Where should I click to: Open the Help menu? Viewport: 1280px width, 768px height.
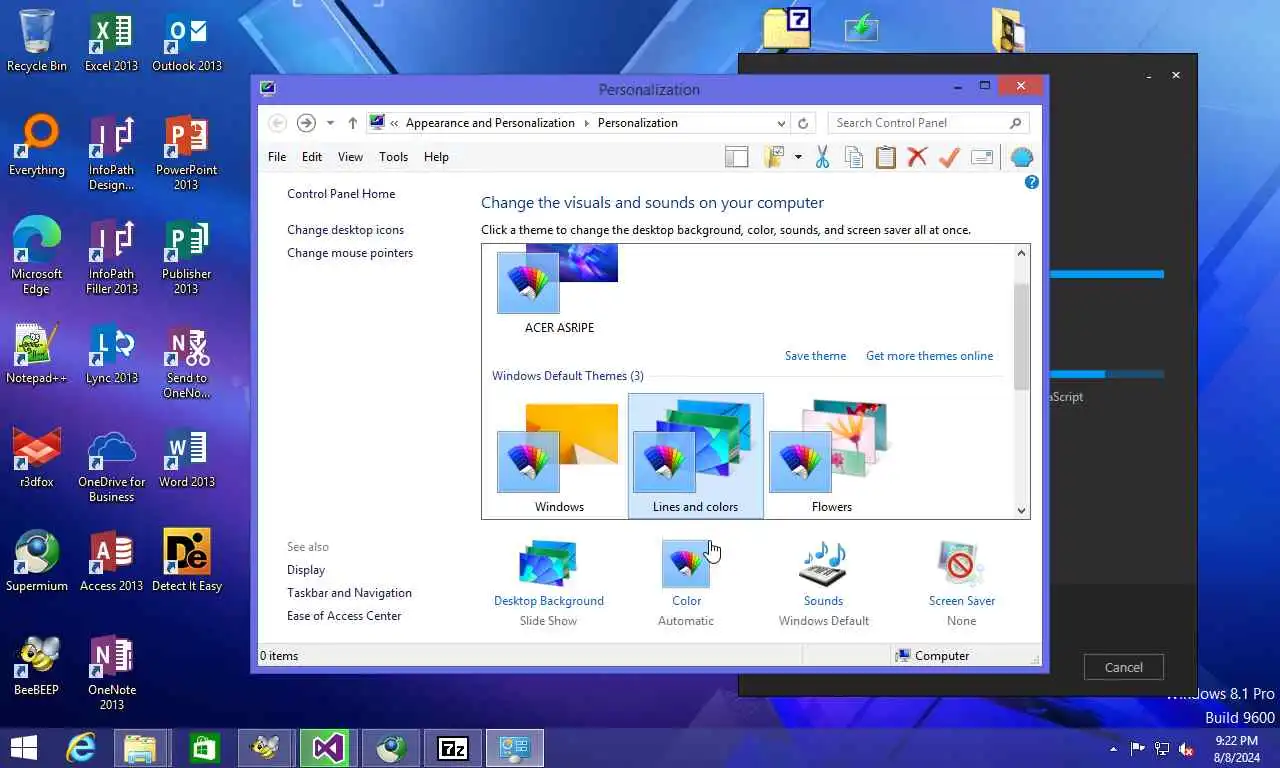[436, 157]
